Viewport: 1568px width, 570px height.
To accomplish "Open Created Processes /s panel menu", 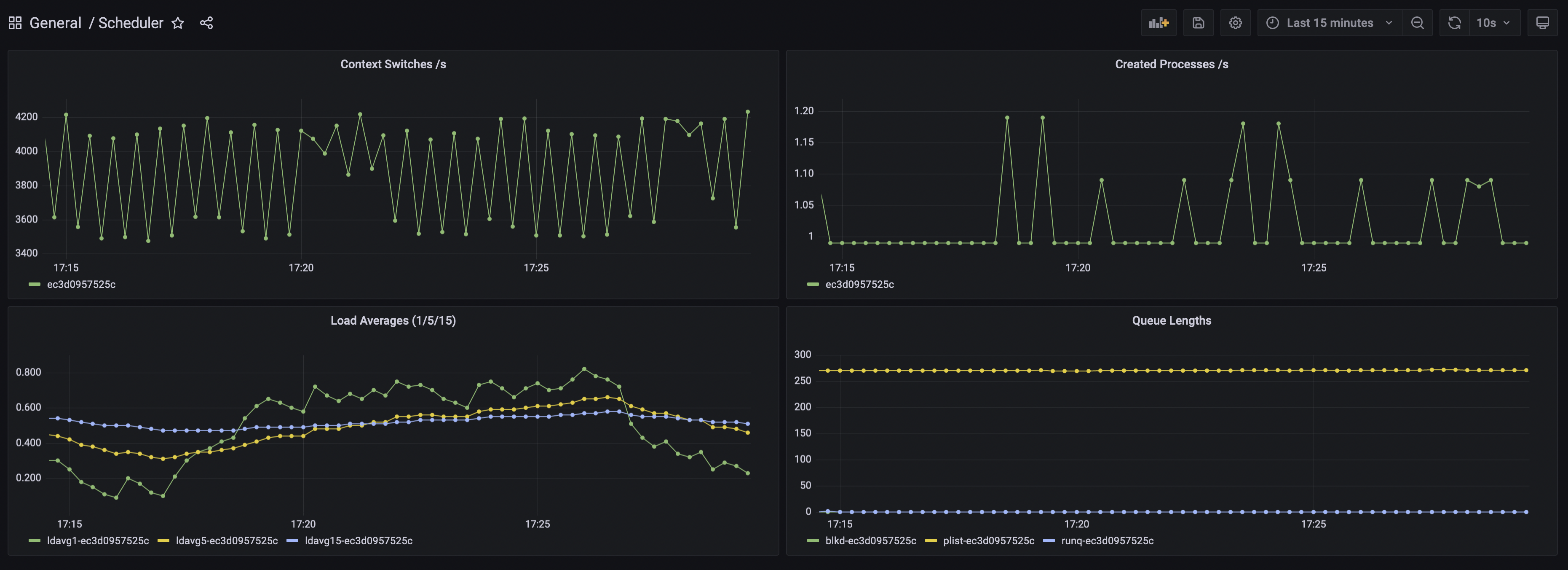I will coord(1171,64).
